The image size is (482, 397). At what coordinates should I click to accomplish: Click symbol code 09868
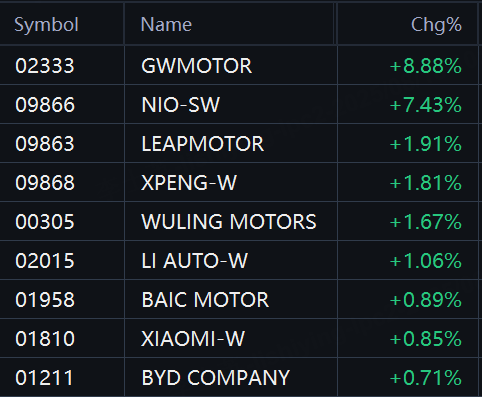click(45, 183)
